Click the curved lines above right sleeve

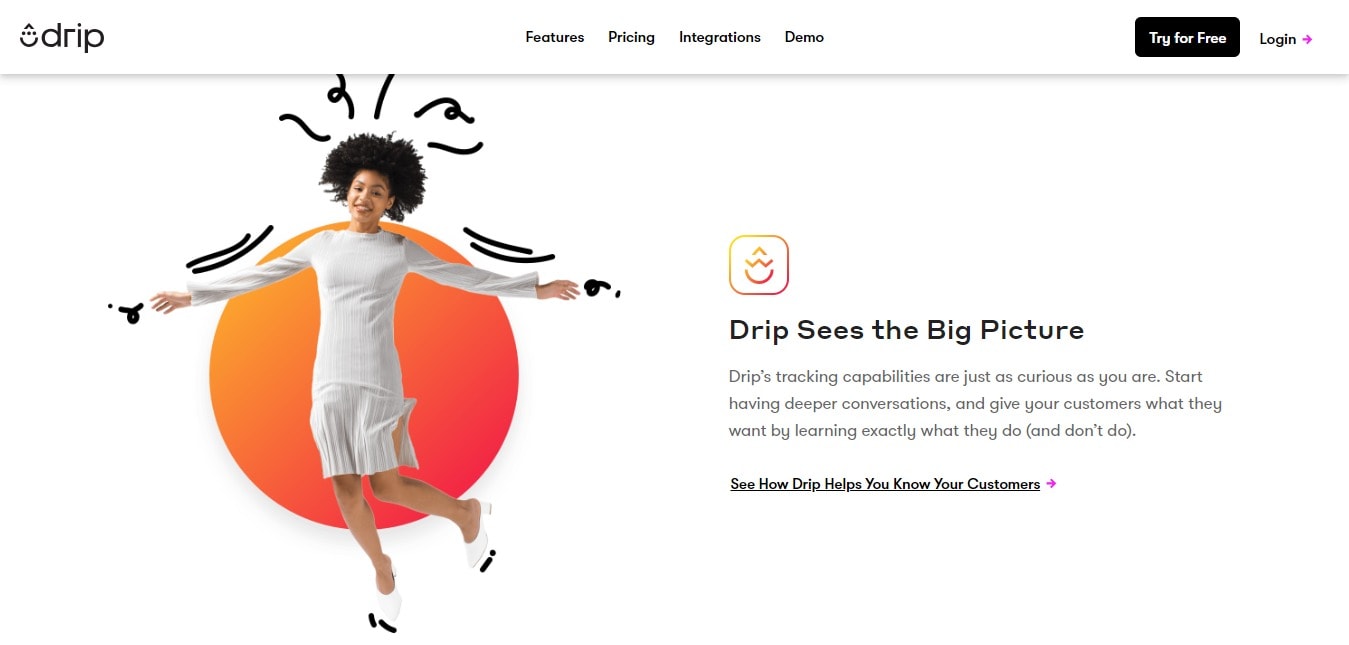tap(230, 249)
